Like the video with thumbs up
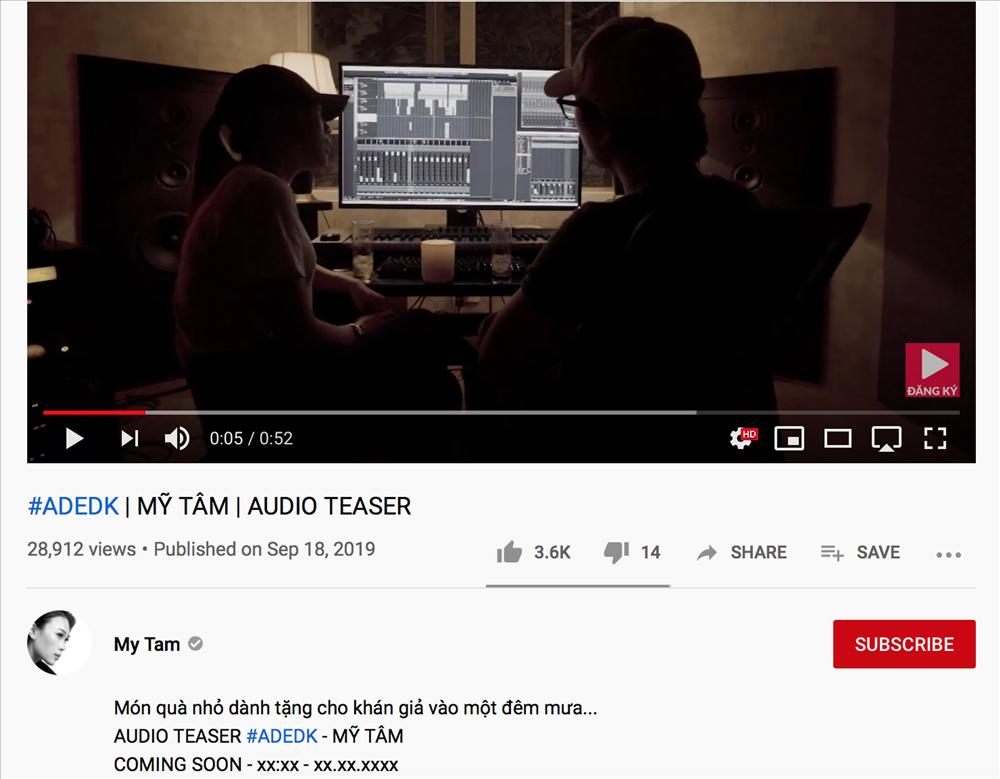Viewport: 1000px width, 779px height. [533, 552]
